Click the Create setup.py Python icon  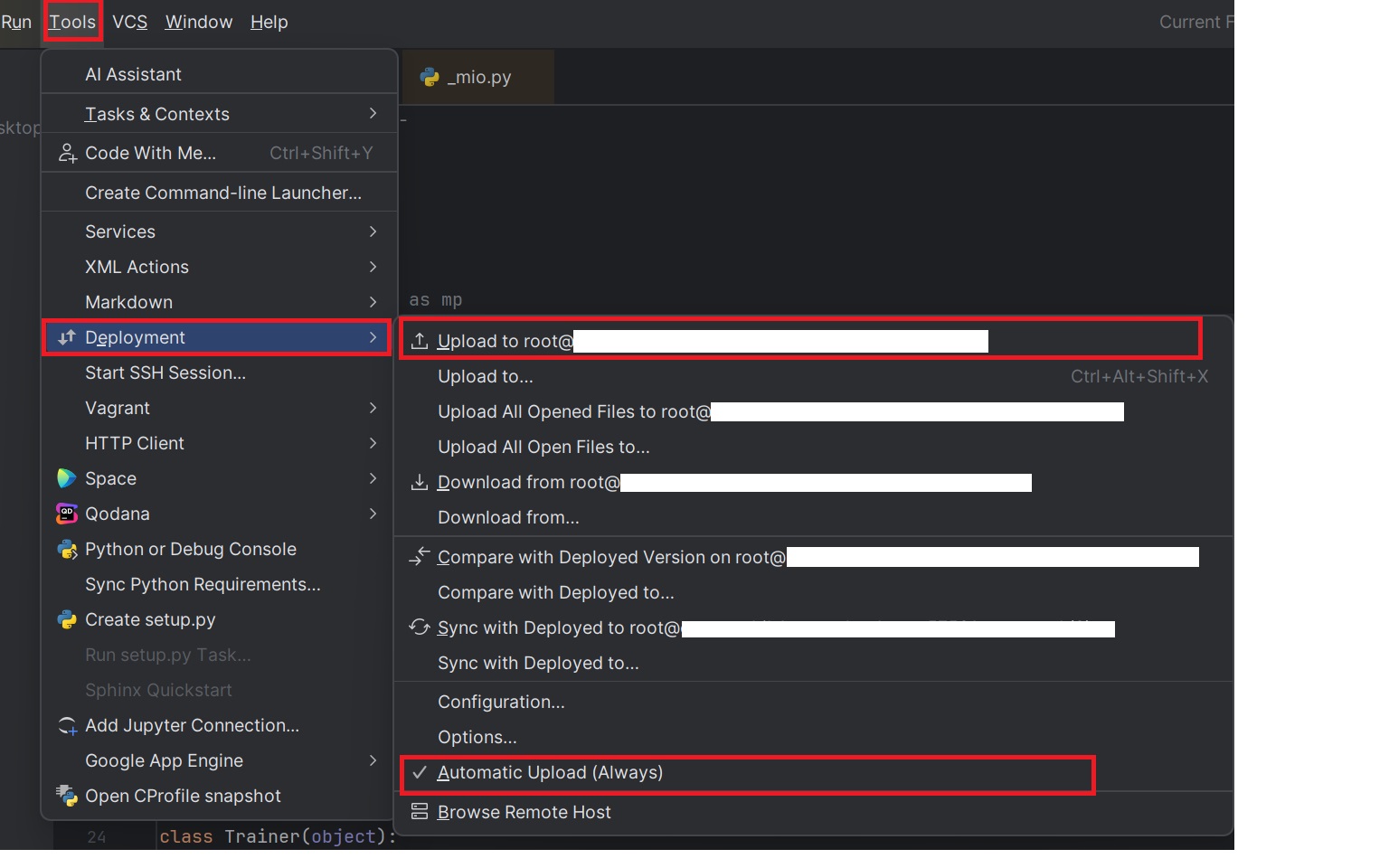[67, 620]
